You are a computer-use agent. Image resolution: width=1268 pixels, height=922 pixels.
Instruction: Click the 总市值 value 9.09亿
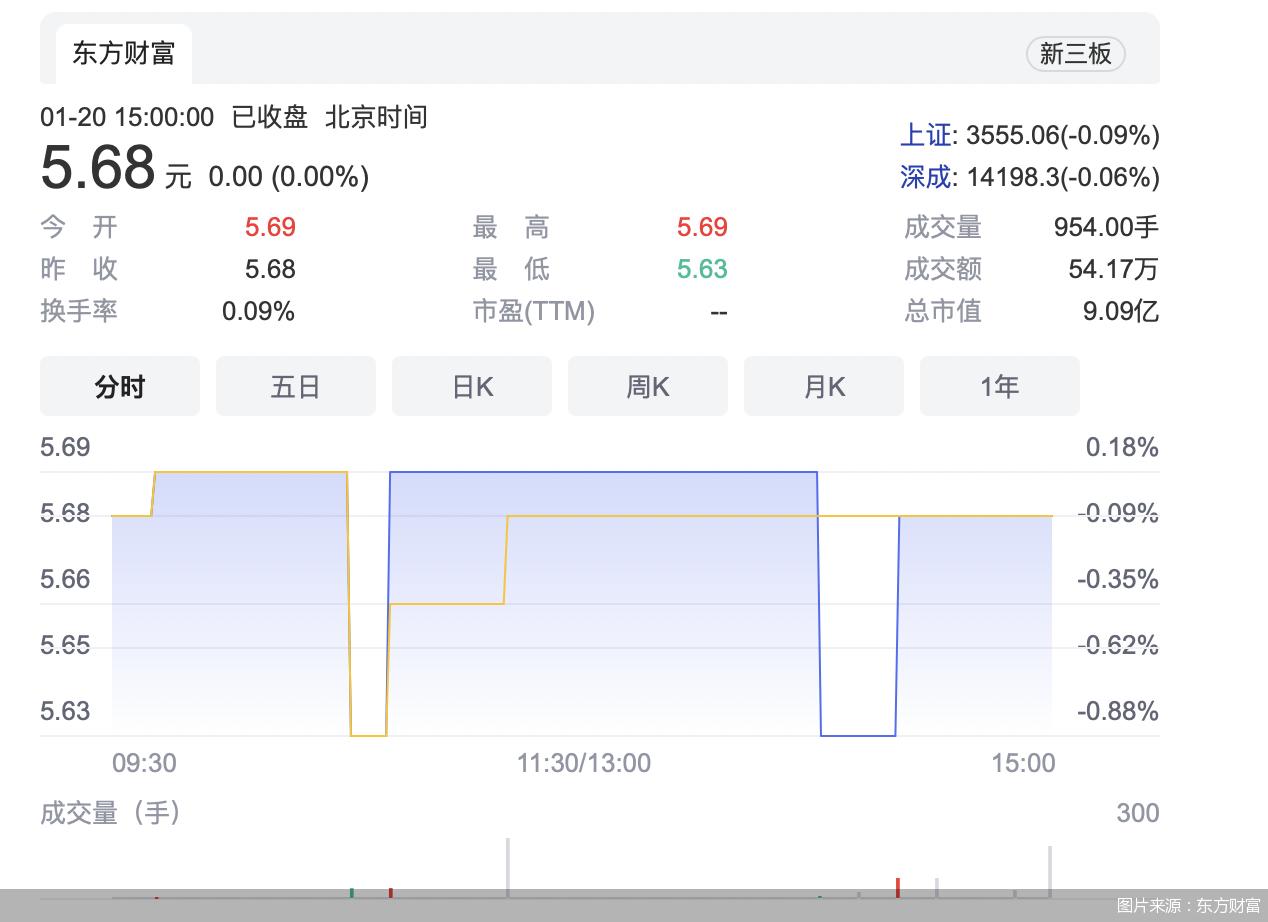click(x=1121, y=311)
